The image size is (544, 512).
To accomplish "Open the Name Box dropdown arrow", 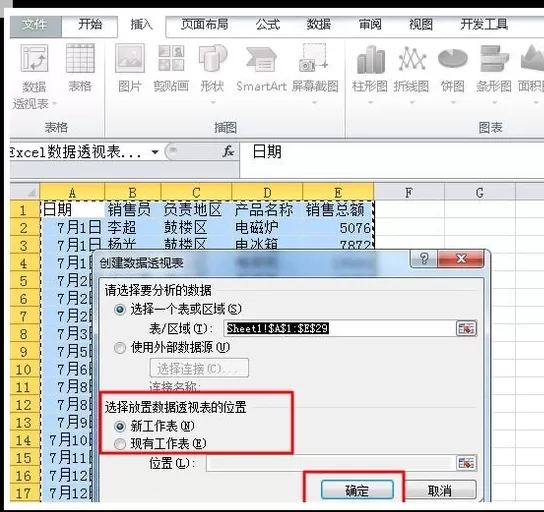I will (155, 152).
